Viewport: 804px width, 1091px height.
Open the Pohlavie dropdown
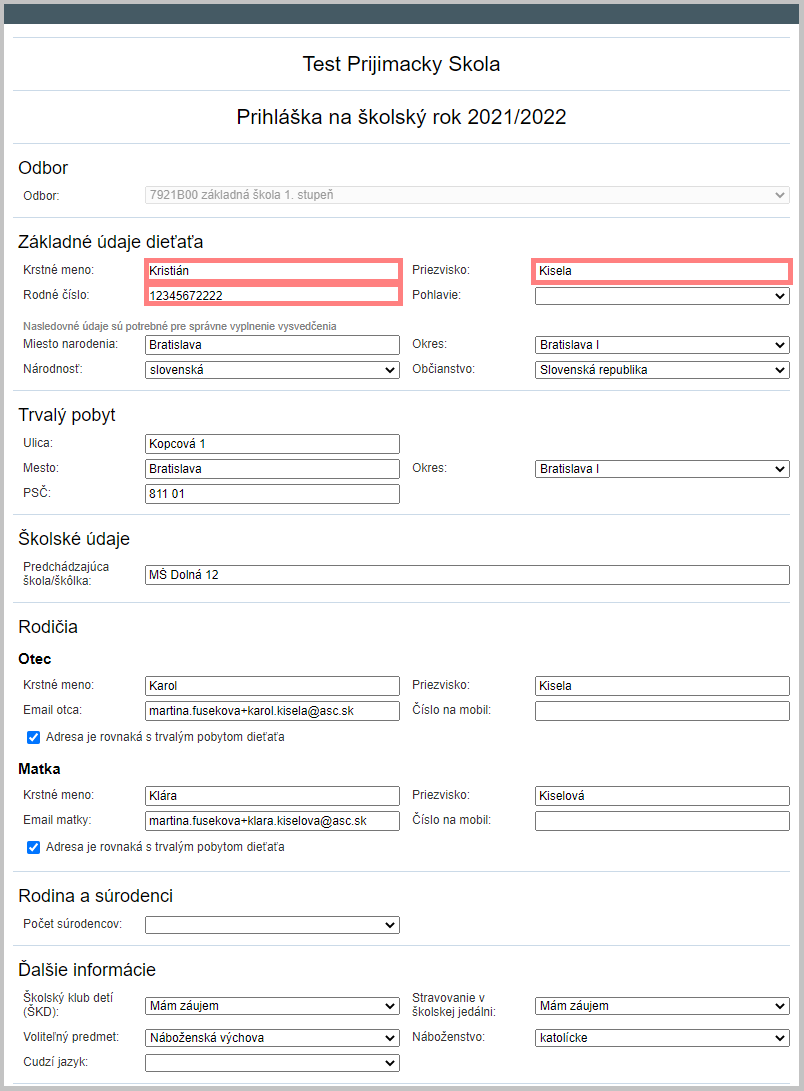[662, 296]
